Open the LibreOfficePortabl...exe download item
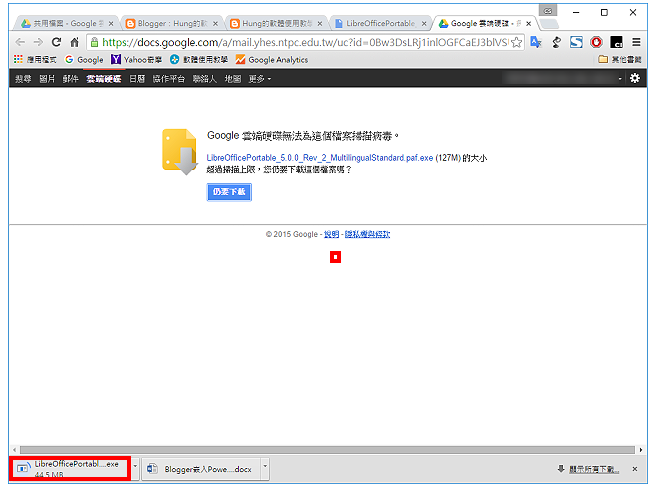The image size is (653, 497). point(70,468)
